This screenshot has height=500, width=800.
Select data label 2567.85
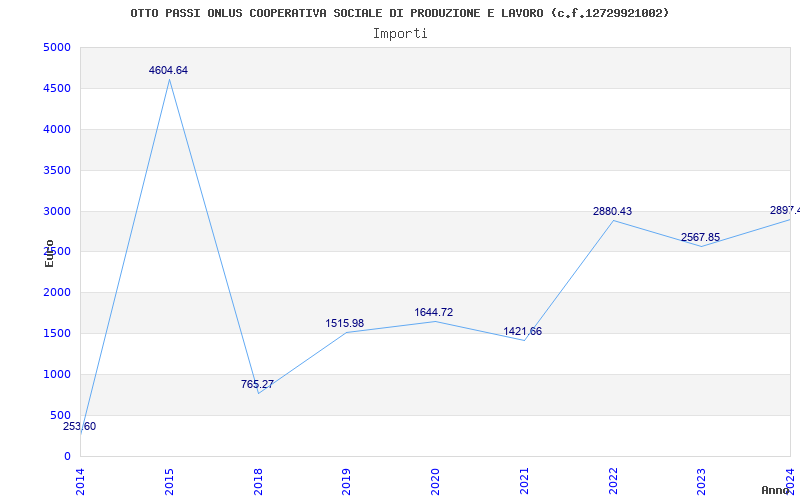pyautogui.click(x=701, y=237)
